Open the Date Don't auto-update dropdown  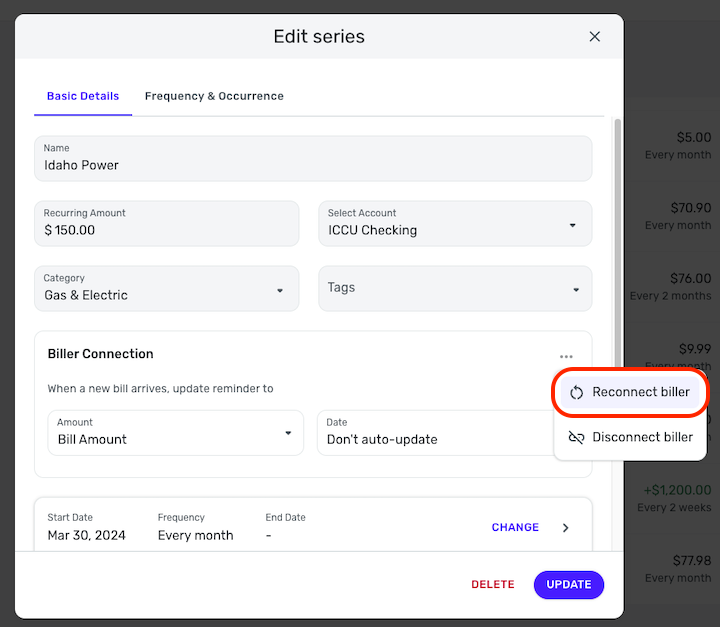click(x=435, y=433)
